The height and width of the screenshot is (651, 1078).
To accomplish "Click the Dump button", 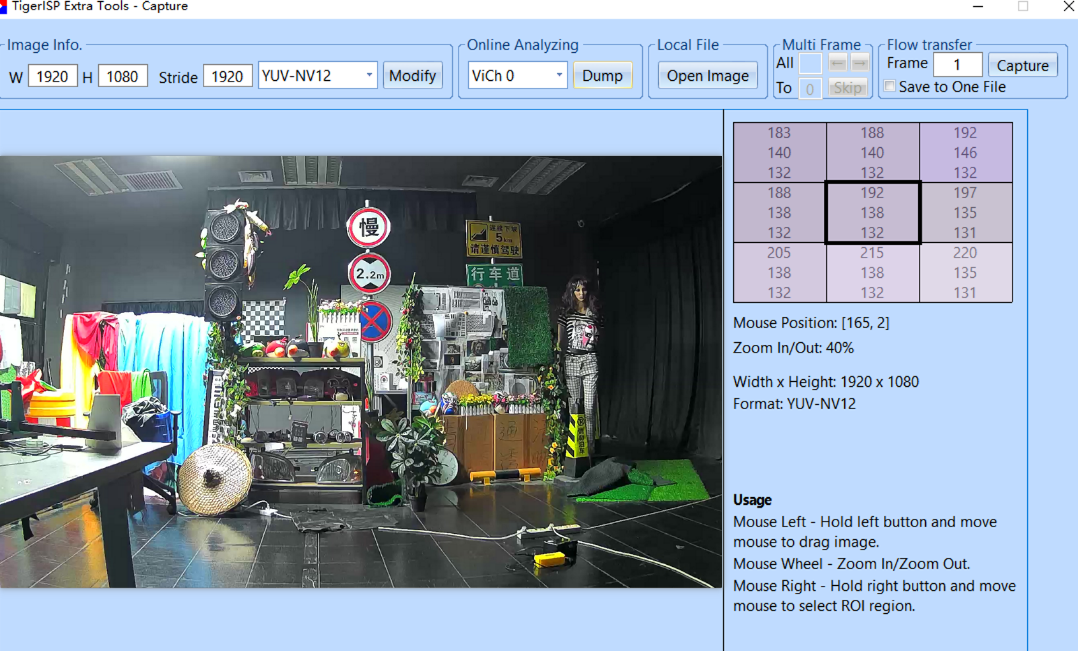I will point(602,75).
